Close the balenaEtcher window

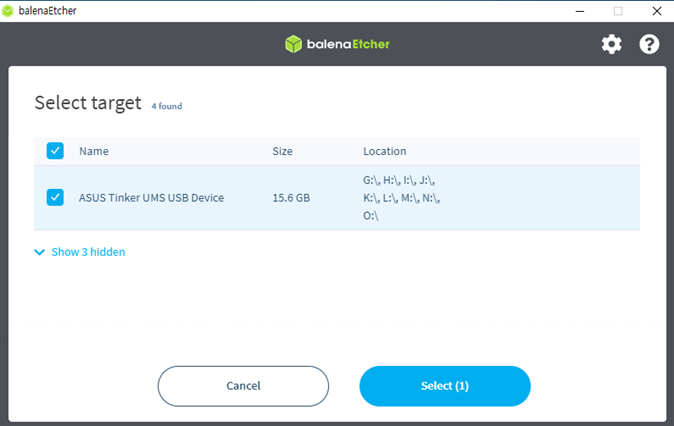pyautogui.click(x=656, y=11)
